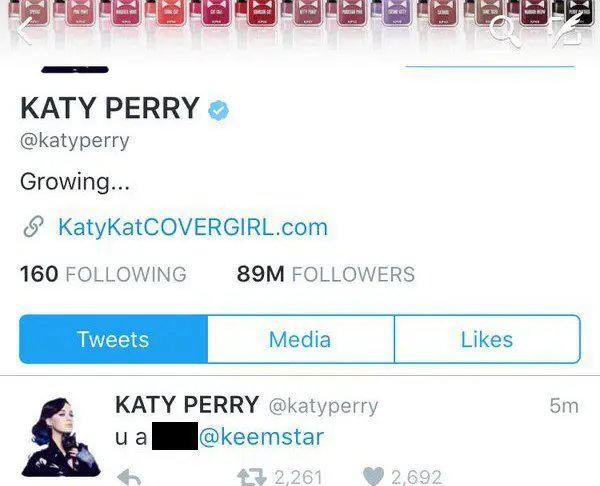The height and width of the screenshot is (486, 600).
Task: View the 160 Following list
Action: click(103, 274)
